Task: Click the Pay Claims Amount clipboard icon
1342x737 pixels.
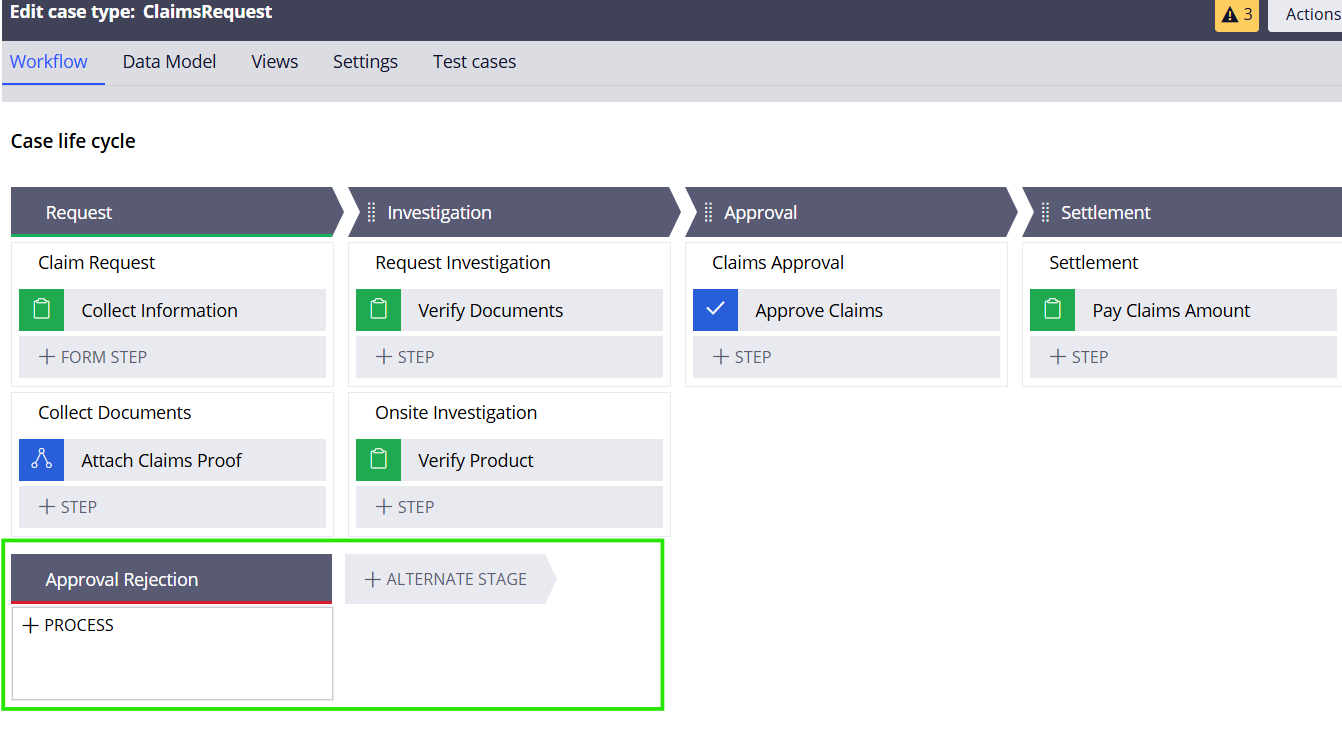Action: 1052,310
